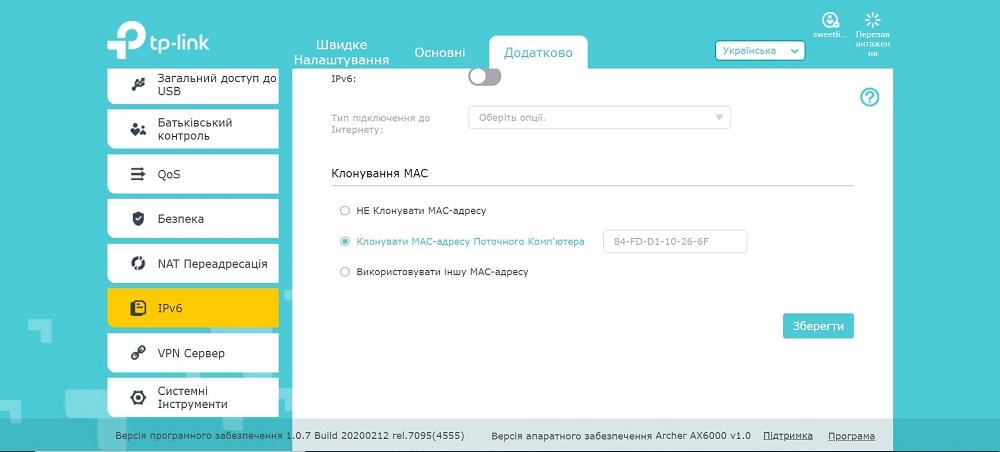Enable the IPv6 toggle switch
Image resolution: width=1000 pixels, height=452 pixels.
pyautogui.click(x=485, y=77)
